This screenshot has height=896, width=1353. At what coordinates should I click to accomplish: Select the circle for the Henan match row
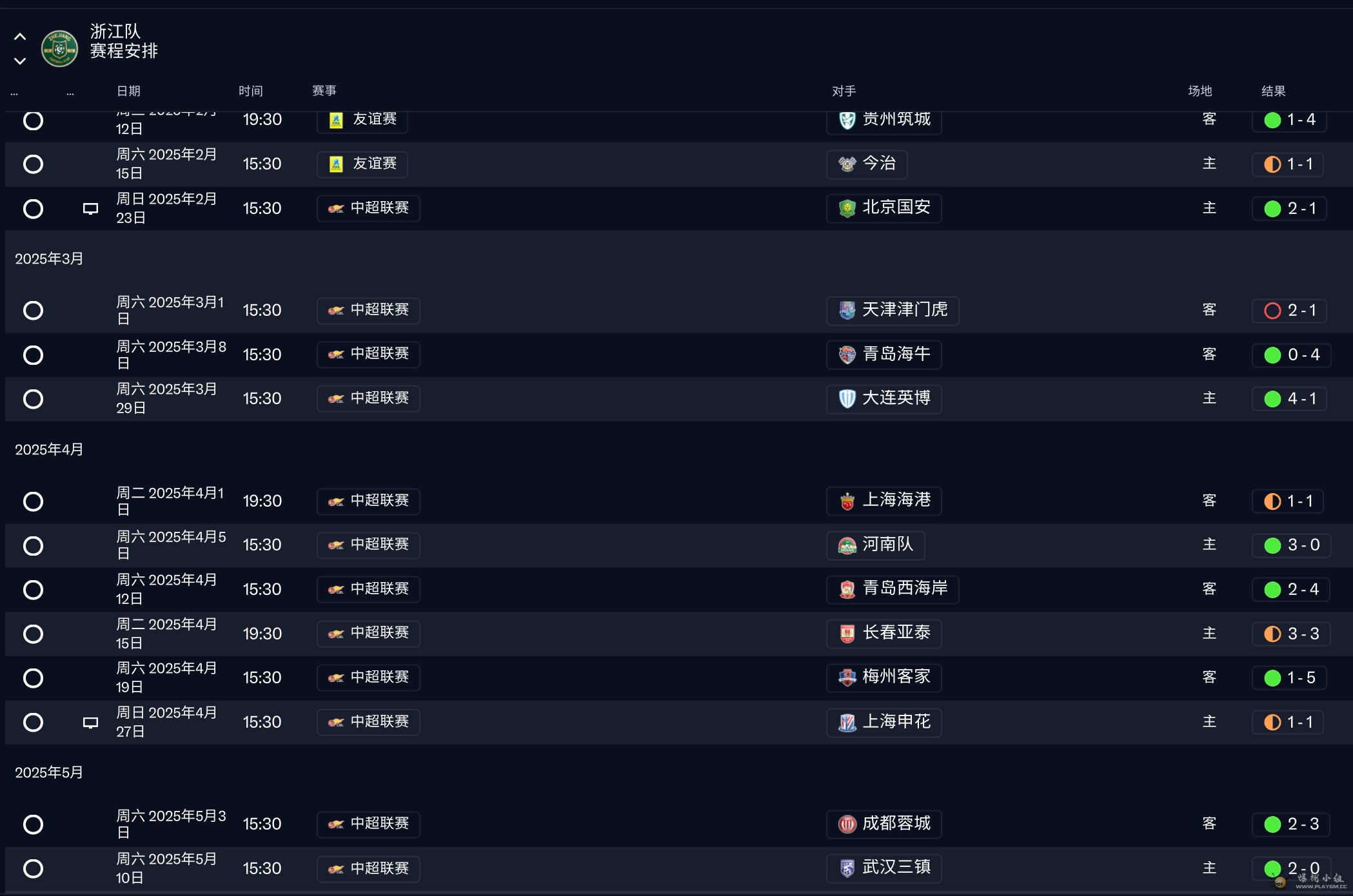33,546
